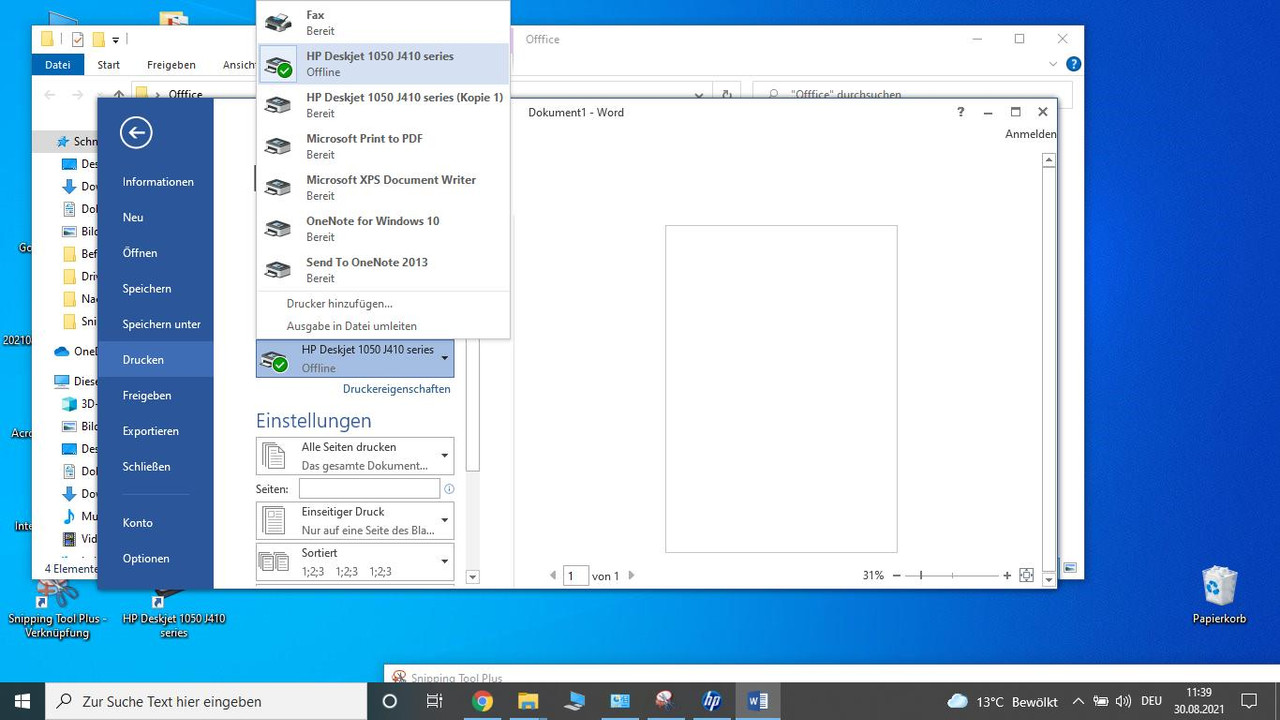Go to previous page in print preview
The image size is (1280, 720).
coord(553,576)
